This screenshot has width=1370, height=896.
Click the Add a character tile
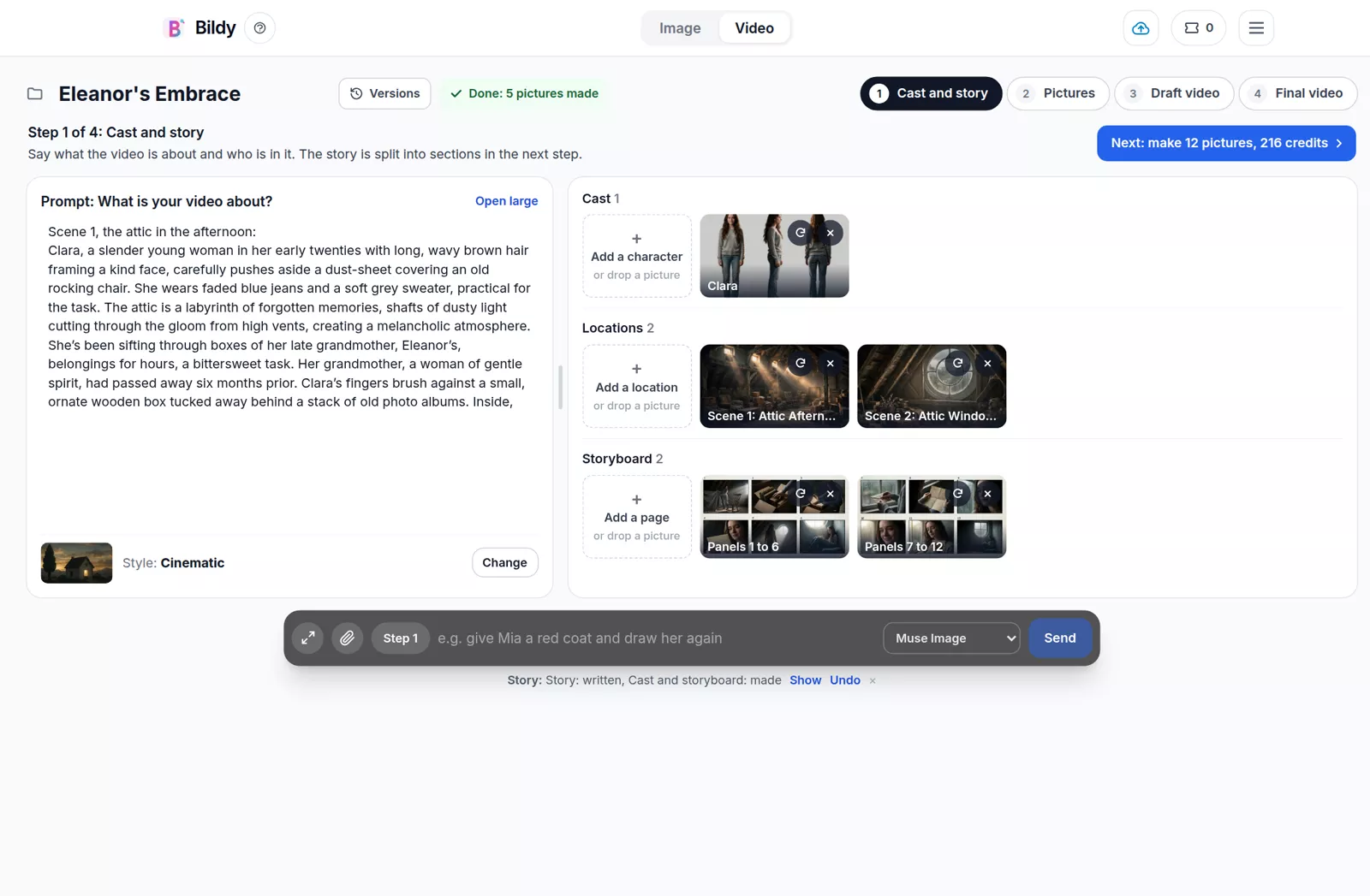636,256
